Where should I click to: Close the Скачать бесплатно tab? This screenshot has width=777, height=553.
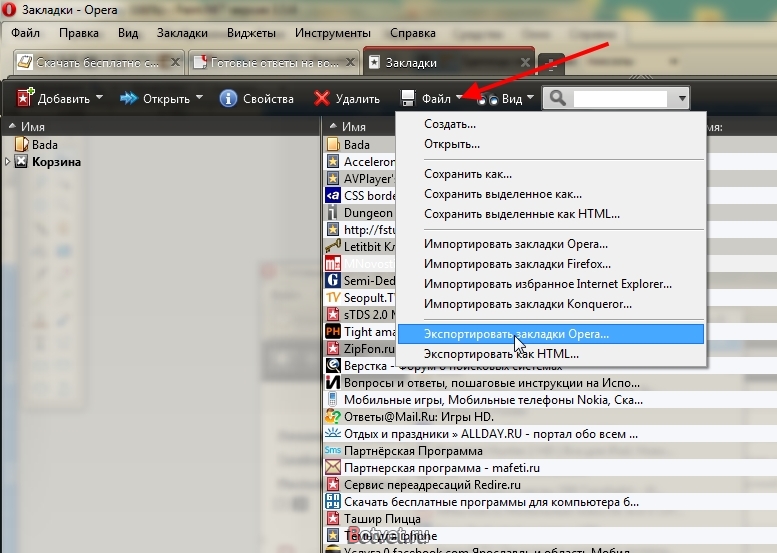tap(175, 62)
